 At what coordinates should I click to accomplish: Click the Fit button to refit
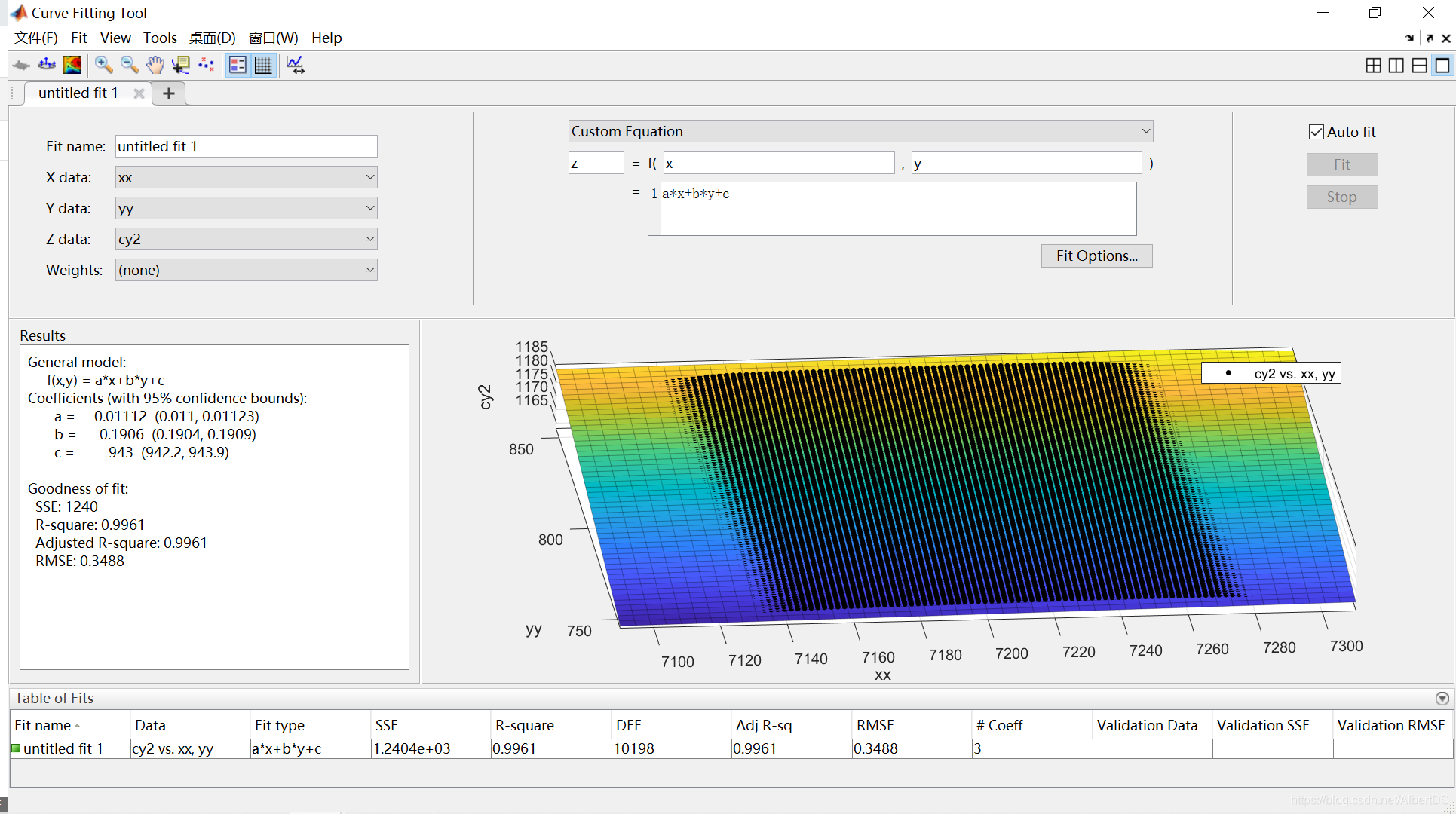click(1342, 164)
